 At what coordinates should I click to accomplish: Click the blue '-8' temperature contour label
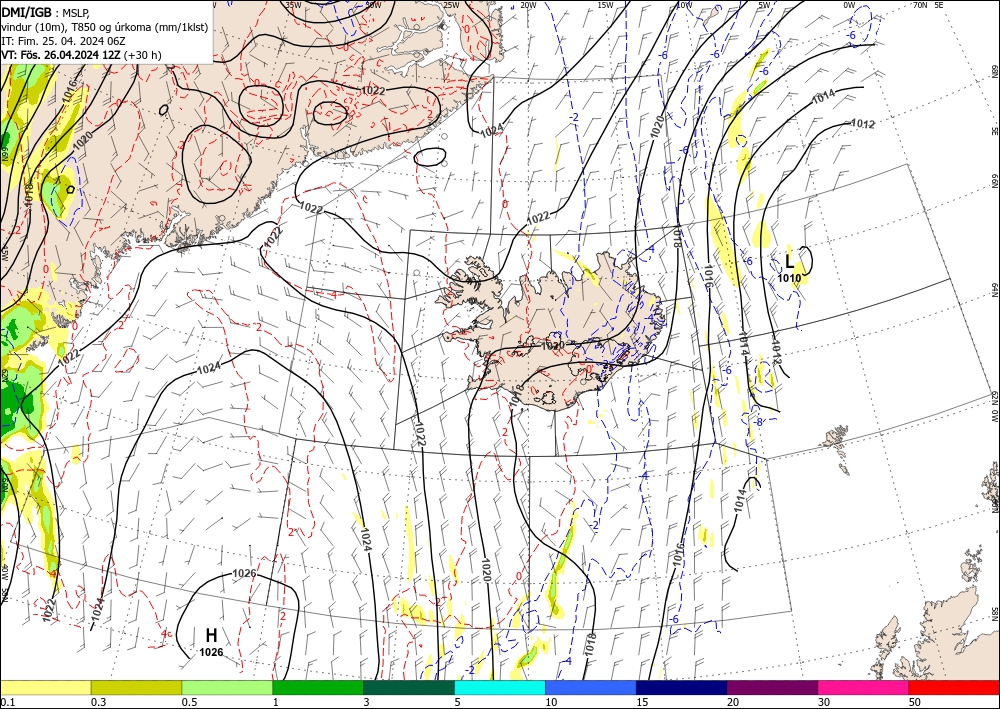click(x=758, y=422)
